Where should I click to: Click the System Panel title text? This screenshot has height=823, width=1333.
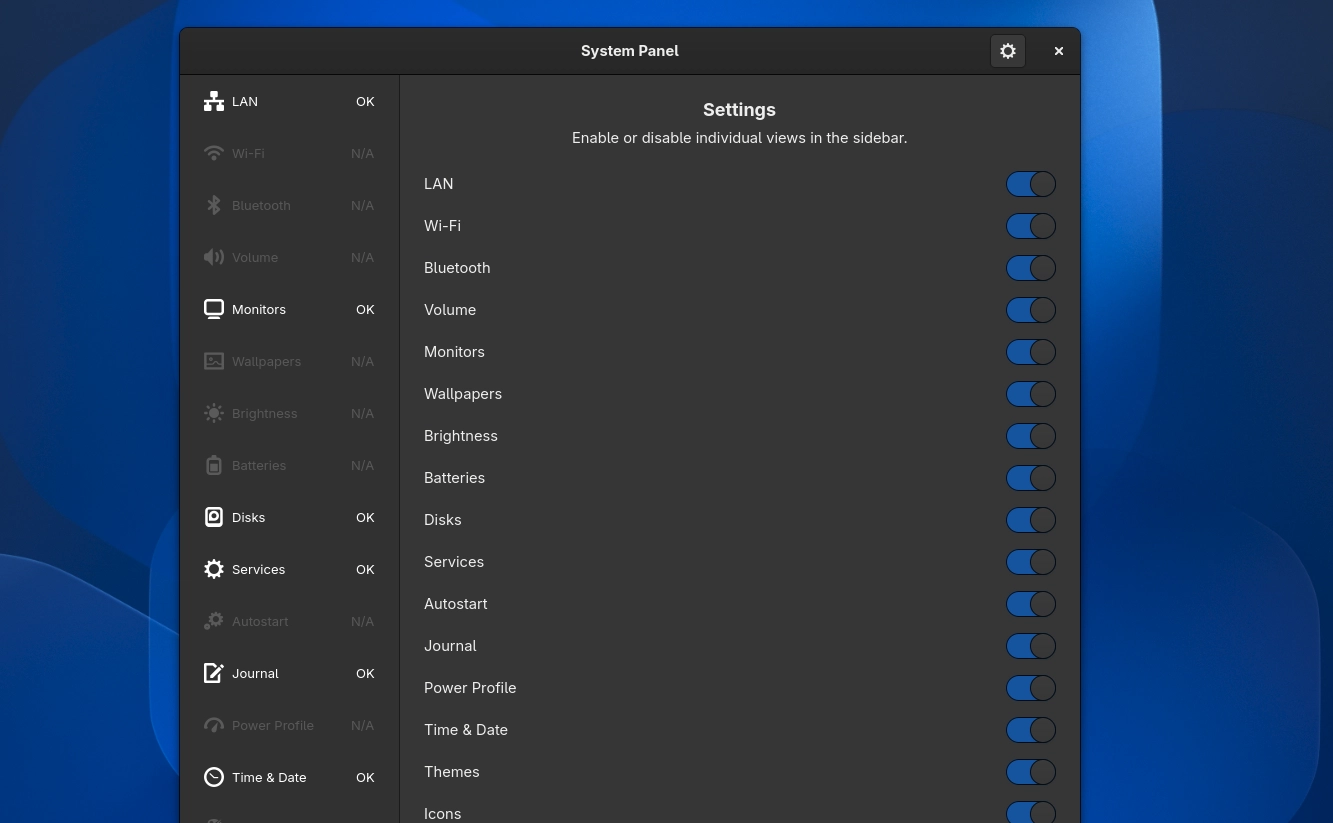pyautogui.click(x=630, y=51)
